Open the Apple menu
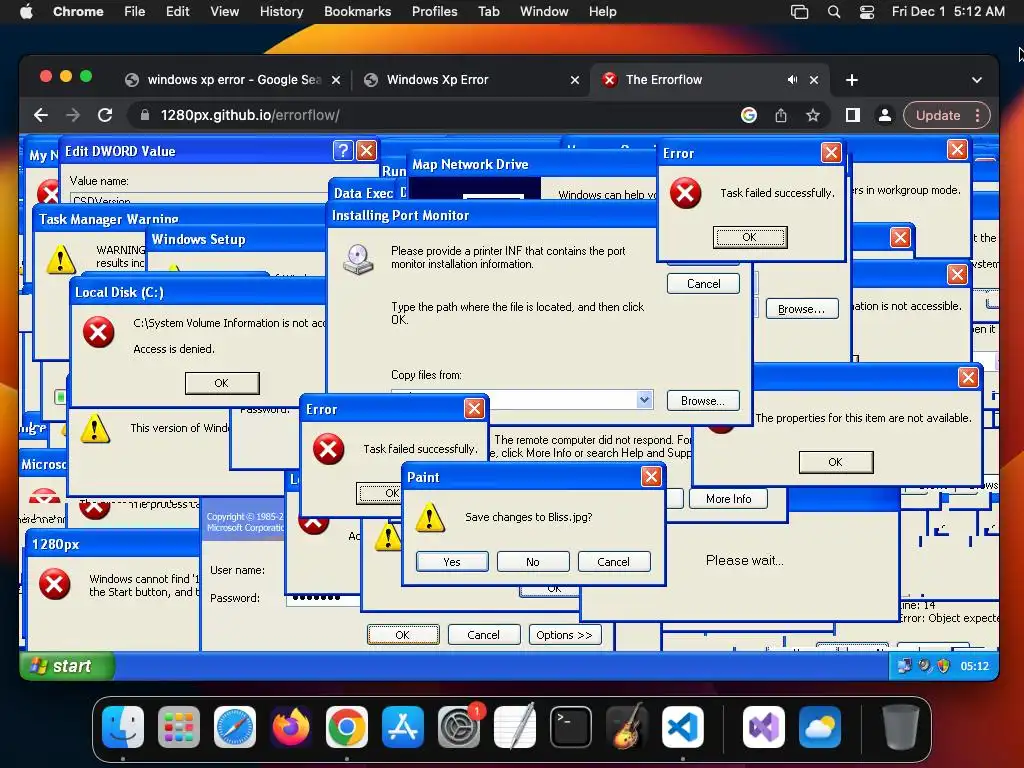This screenshot has width=1024, height=768. [x=26, y=11]
